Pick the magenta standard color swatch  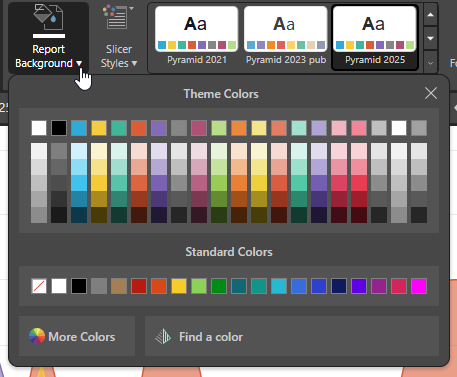coord(419,286)
